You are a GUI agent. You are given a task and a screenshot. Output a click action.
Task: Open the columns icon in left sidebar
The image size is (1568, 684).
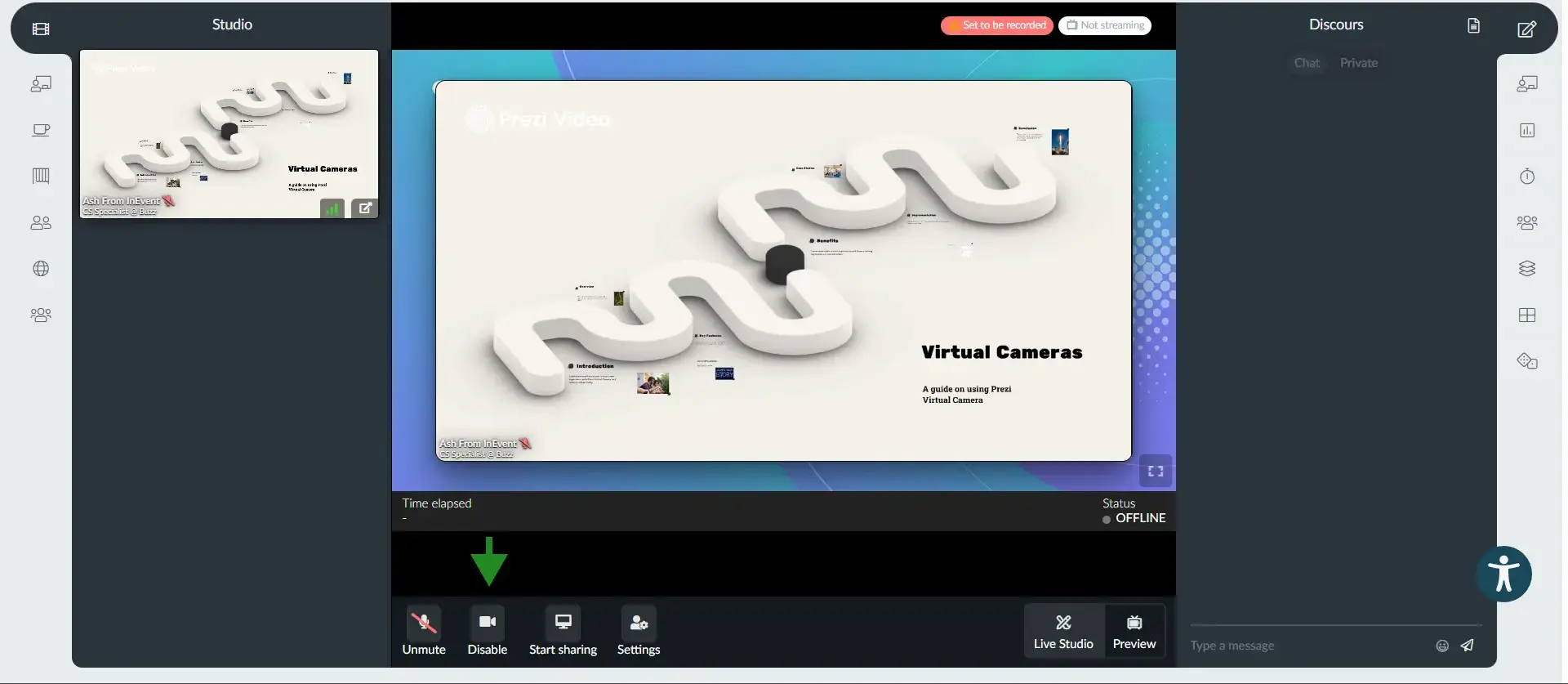coord(41,176)
